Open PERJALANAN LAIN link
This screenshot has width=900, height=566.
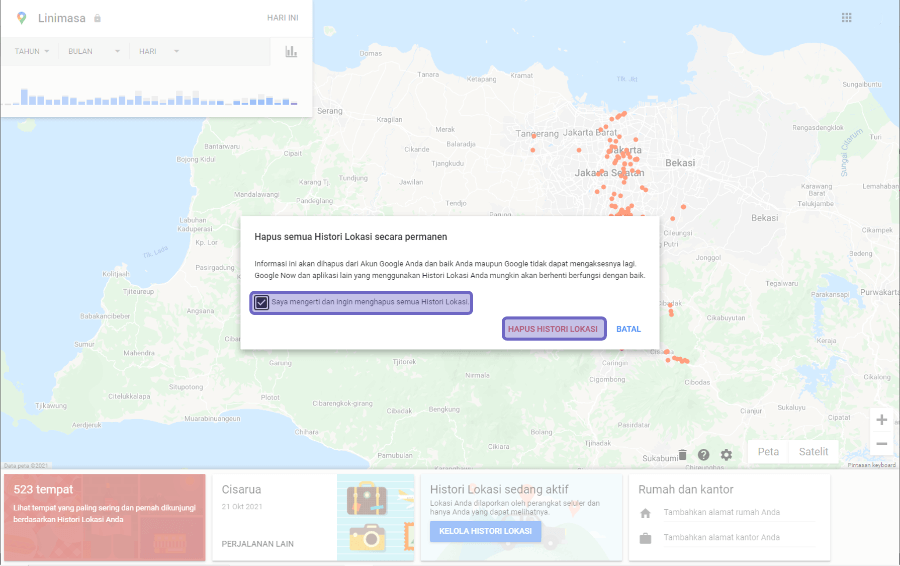coord(258,544)
